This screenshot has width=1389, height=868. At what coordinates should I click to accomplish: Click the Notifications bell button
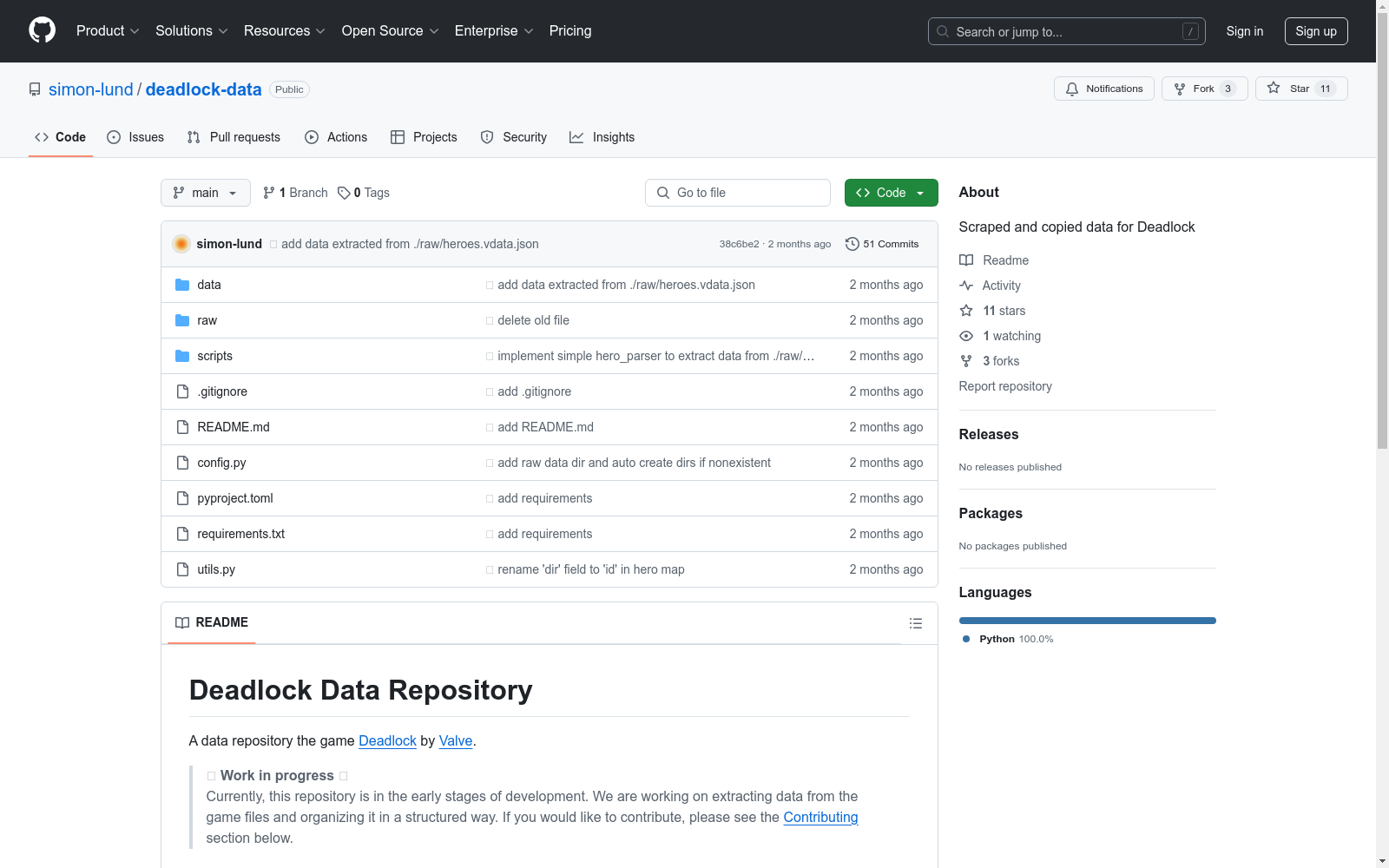[1104, 89]
